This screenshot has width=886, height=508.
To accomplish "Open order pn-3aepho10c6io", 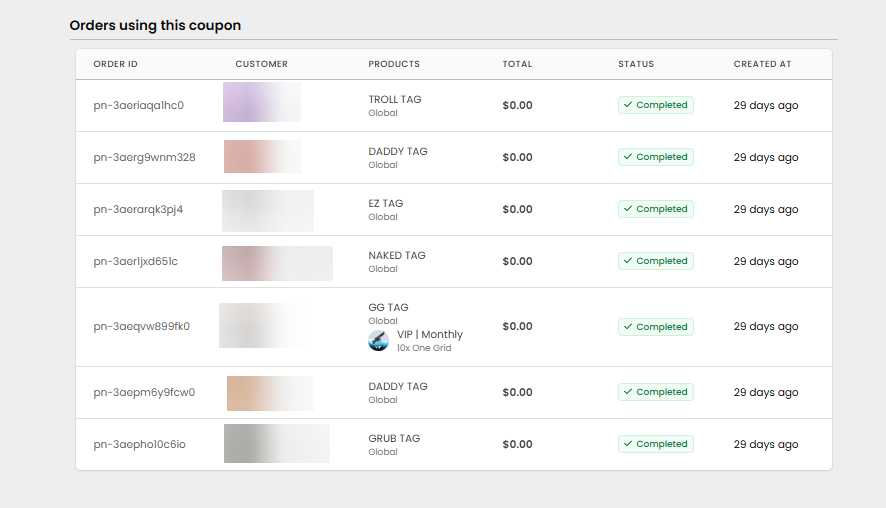I will click(139, 444).
